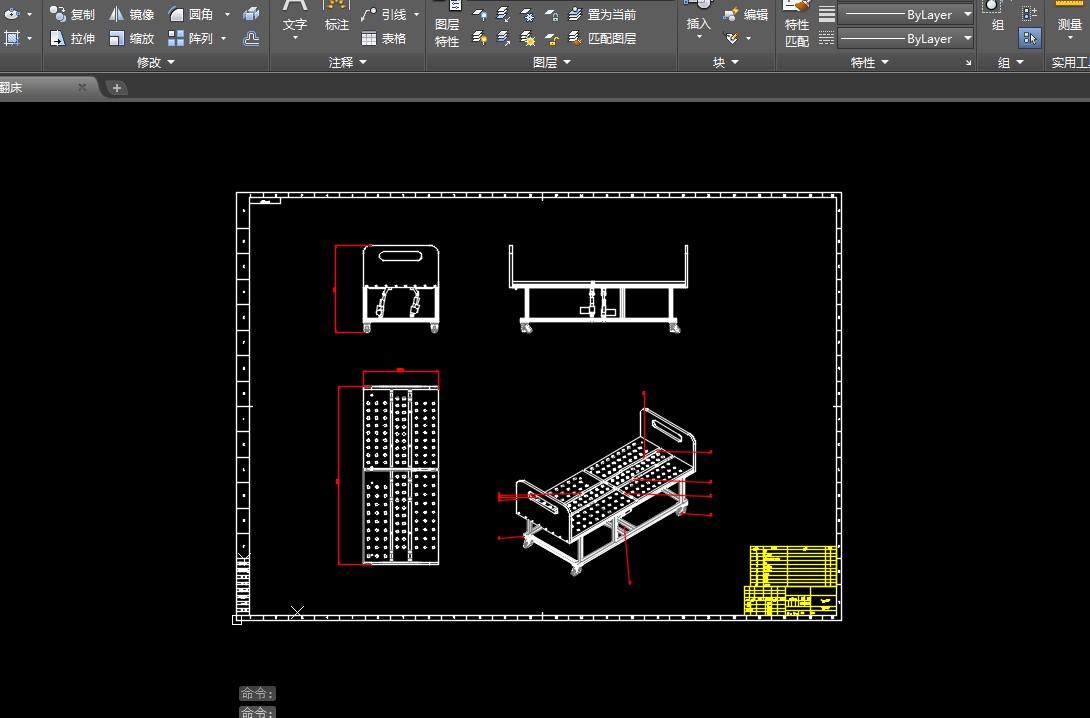1090x718 pixels.
Task: Select the Array (阵列) tool
Action: point(191,38)
